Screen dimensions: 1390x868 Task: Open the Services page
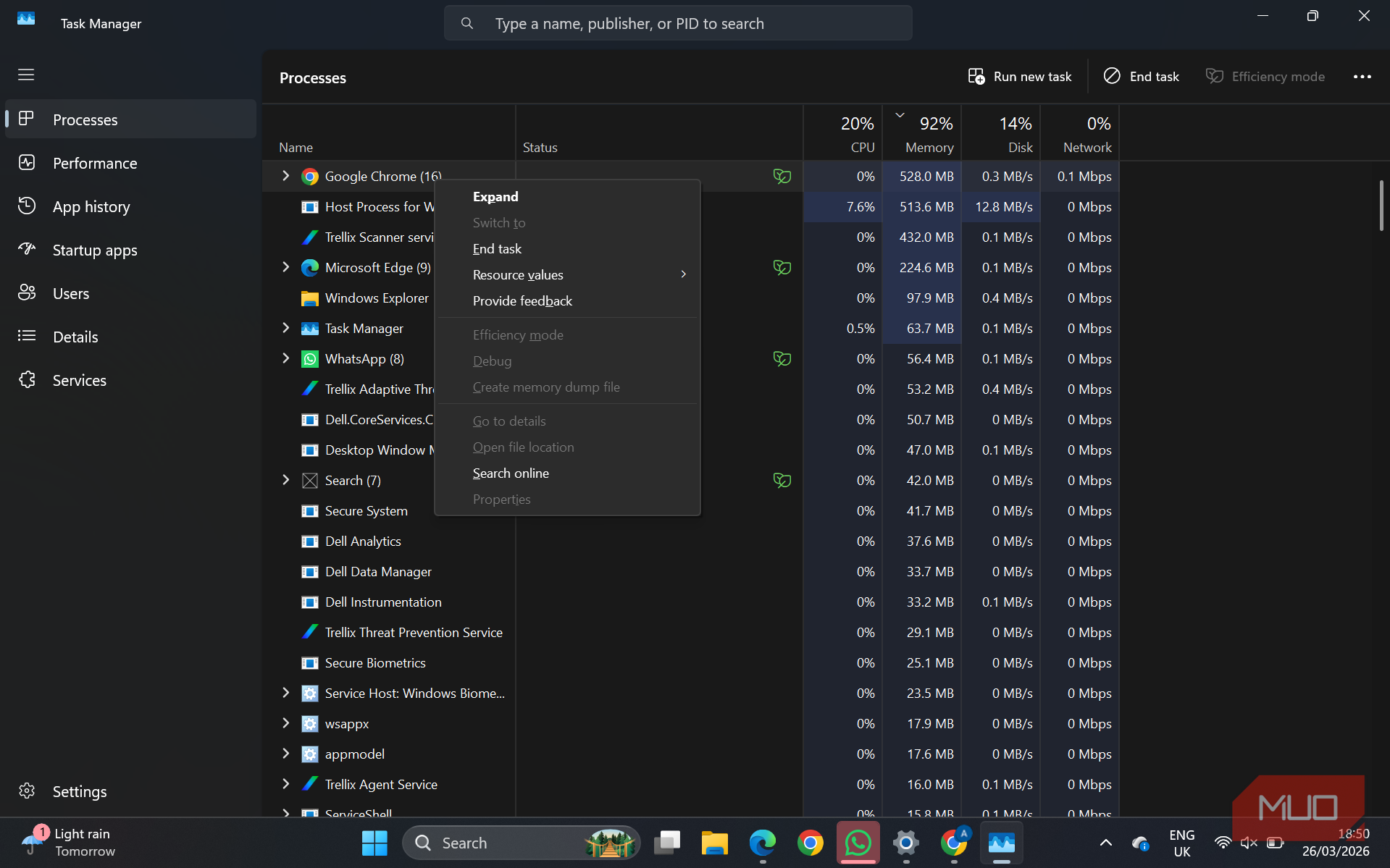130,380
